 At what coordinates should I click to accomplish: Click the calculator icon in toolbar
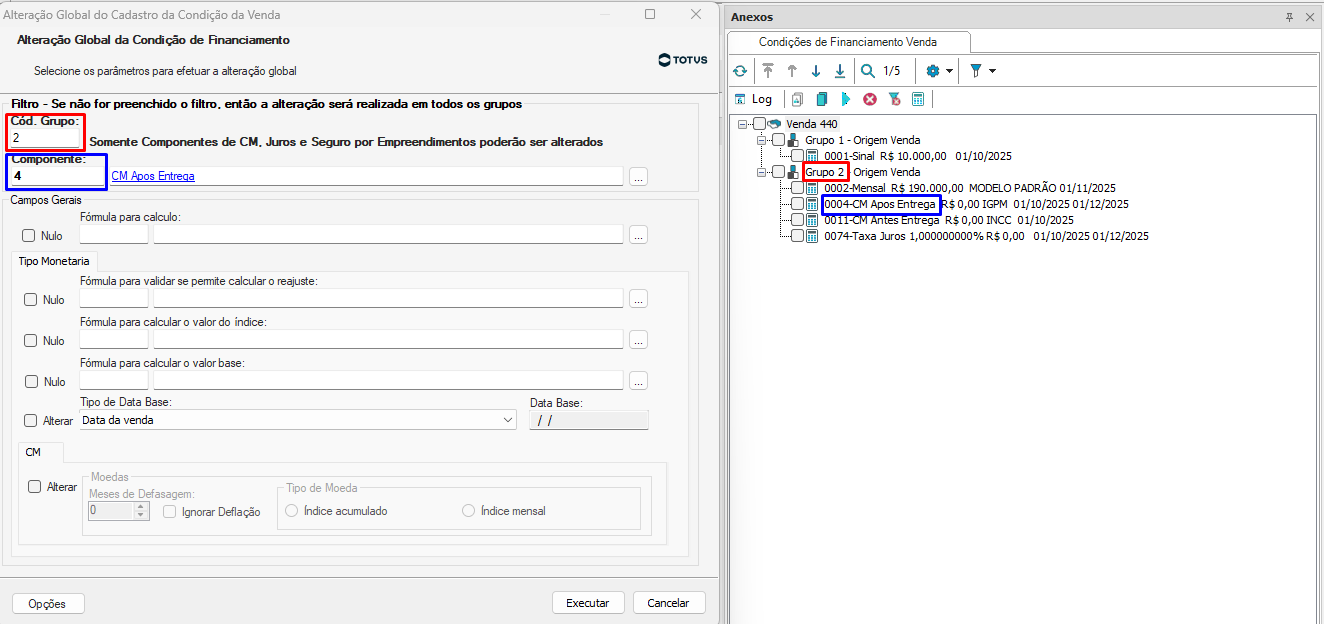coord(918,99)
